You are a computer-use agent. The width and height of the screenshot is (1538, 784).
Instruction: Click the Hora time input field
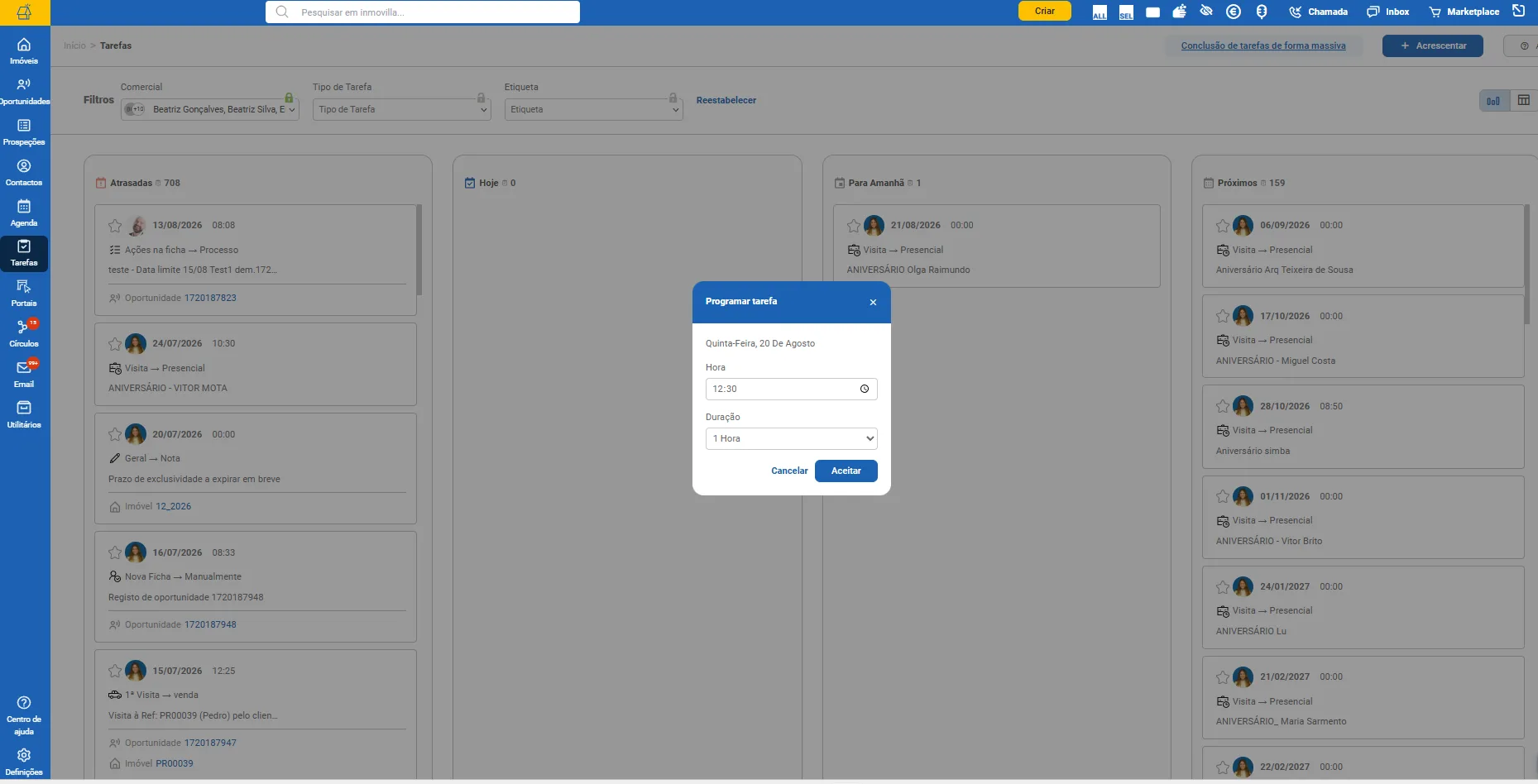coord(791,389)
